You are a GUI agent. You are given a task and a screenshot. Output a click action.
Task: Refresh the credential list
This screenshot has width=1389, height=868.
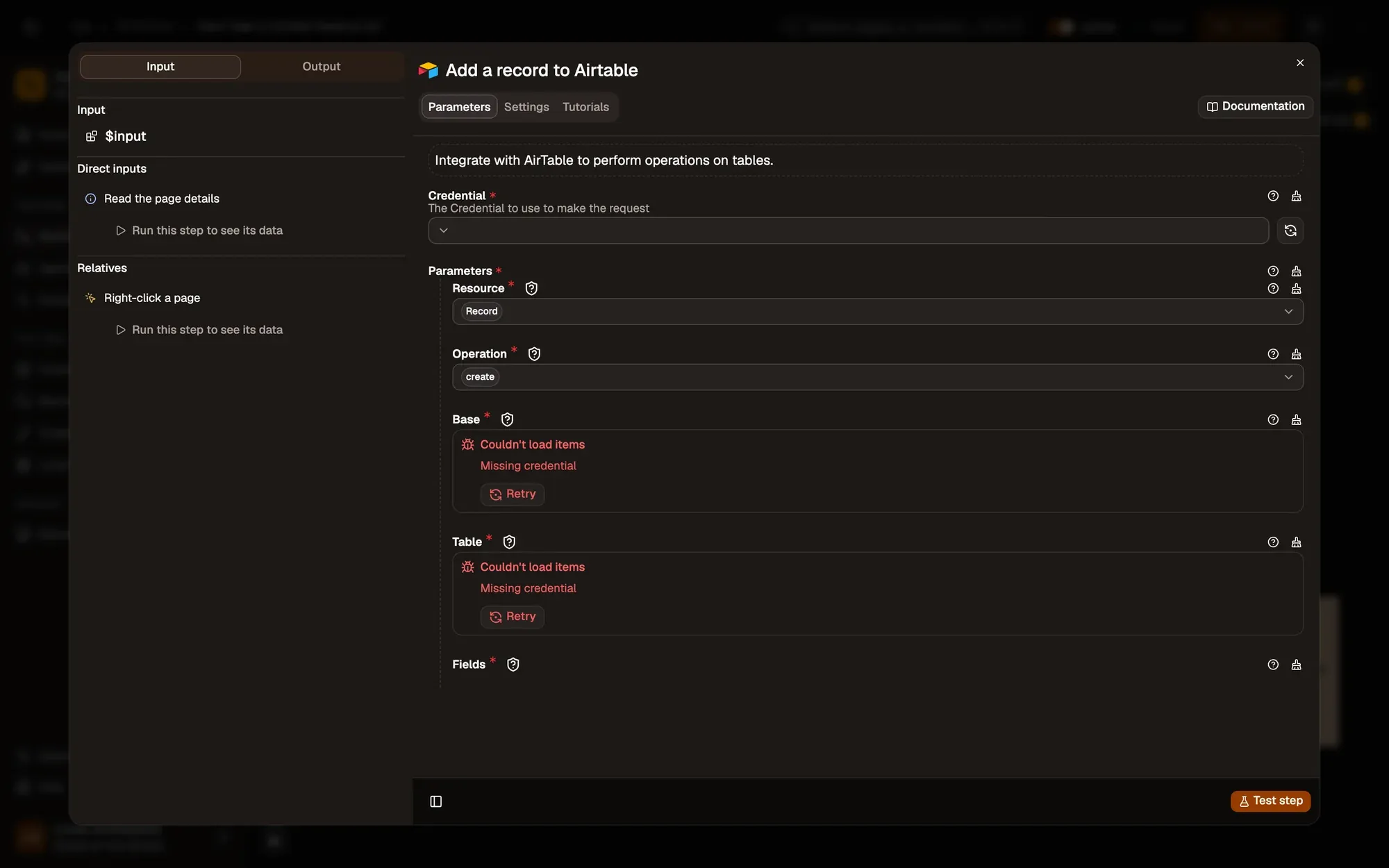[x=1290, y=231]
